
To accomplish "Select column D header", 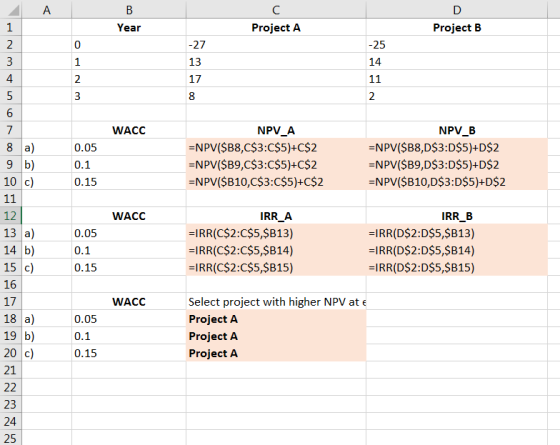I will point(457,10).
